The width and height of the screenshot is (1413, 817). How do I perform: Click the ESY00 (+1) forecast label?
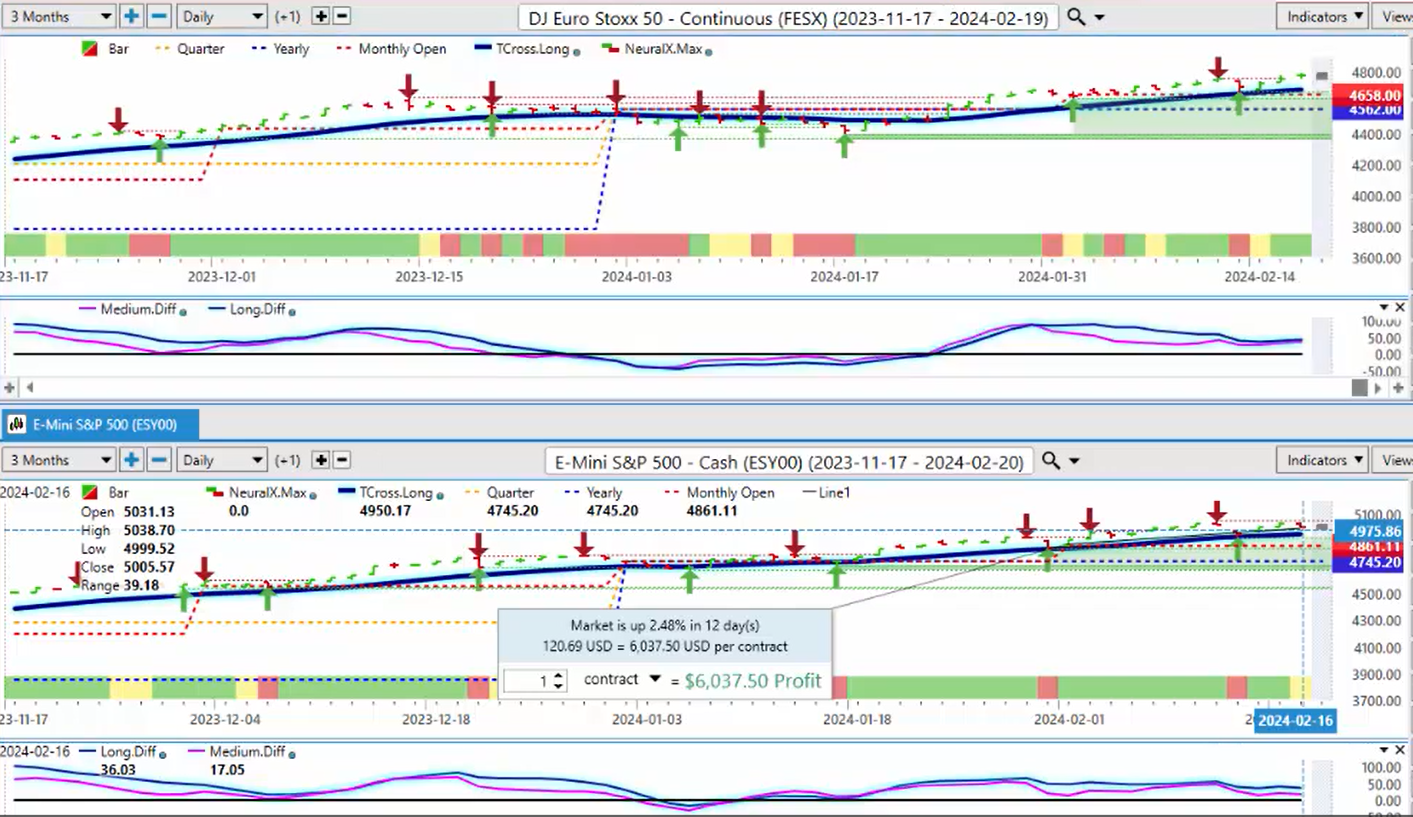pos(287,461)
